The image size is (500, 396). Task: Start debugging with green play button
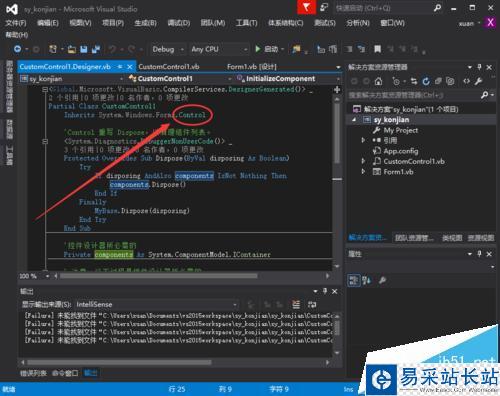(258, 49)
